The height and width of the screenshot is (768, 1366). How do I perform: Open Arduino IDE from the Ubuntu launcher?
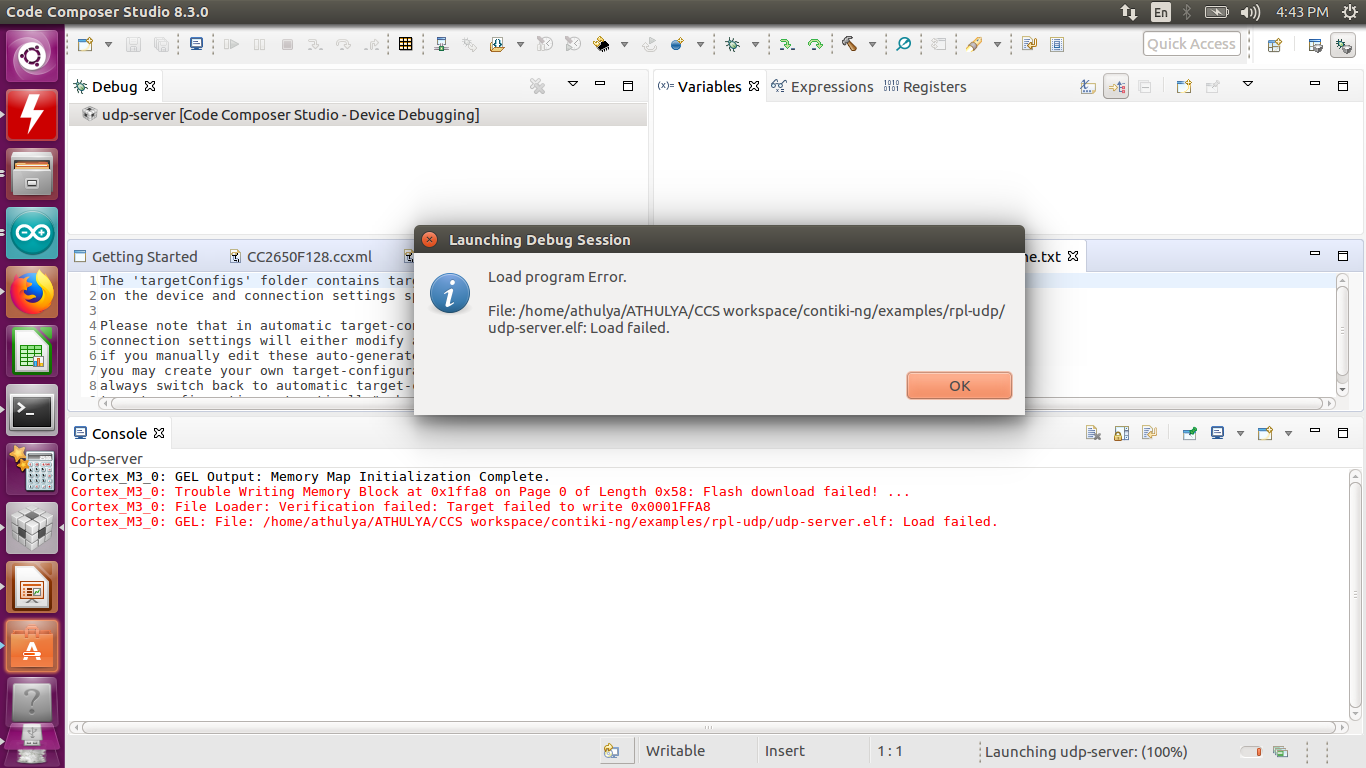click(32, 233)
